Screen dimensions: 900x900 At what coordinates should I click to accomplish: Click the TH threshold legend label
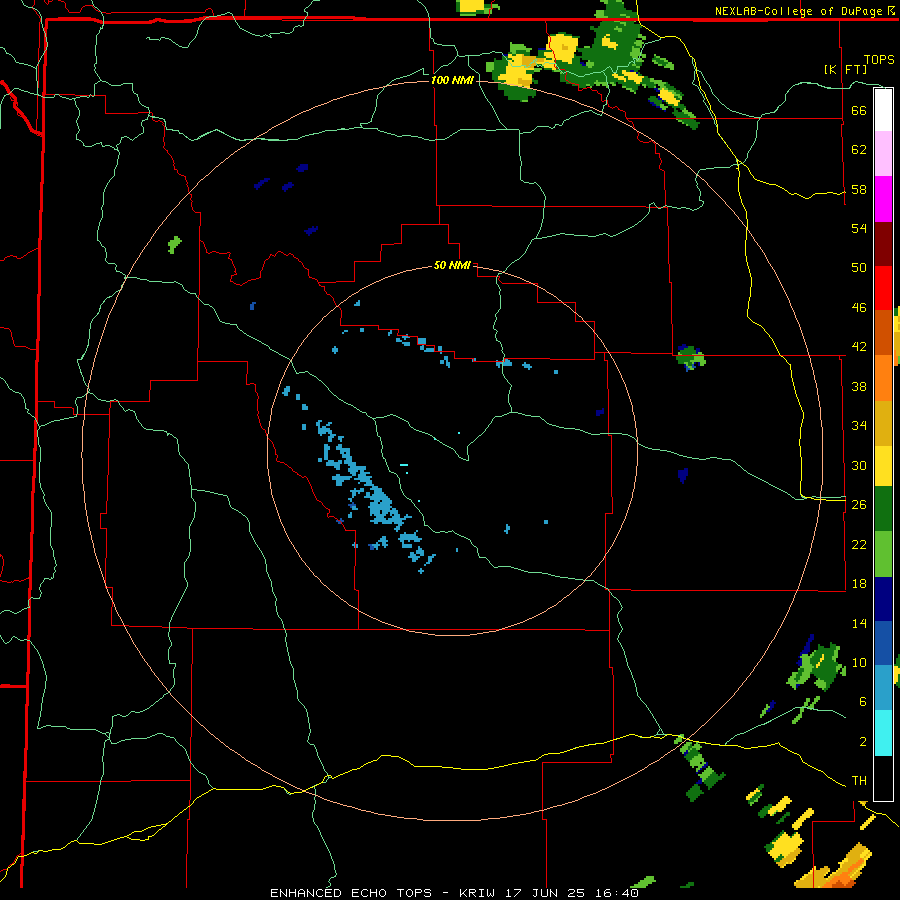859,781
